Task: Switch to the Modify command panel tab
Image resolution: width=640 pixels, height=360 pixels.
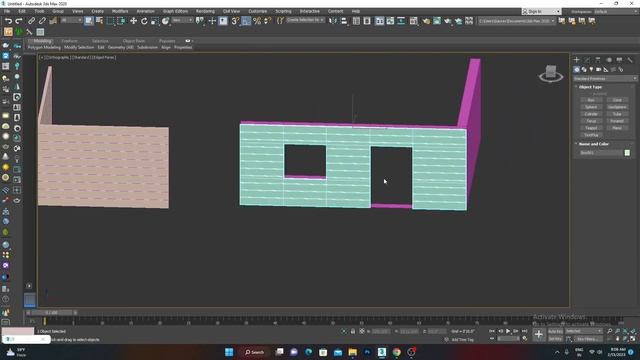Action: point(587,60)
